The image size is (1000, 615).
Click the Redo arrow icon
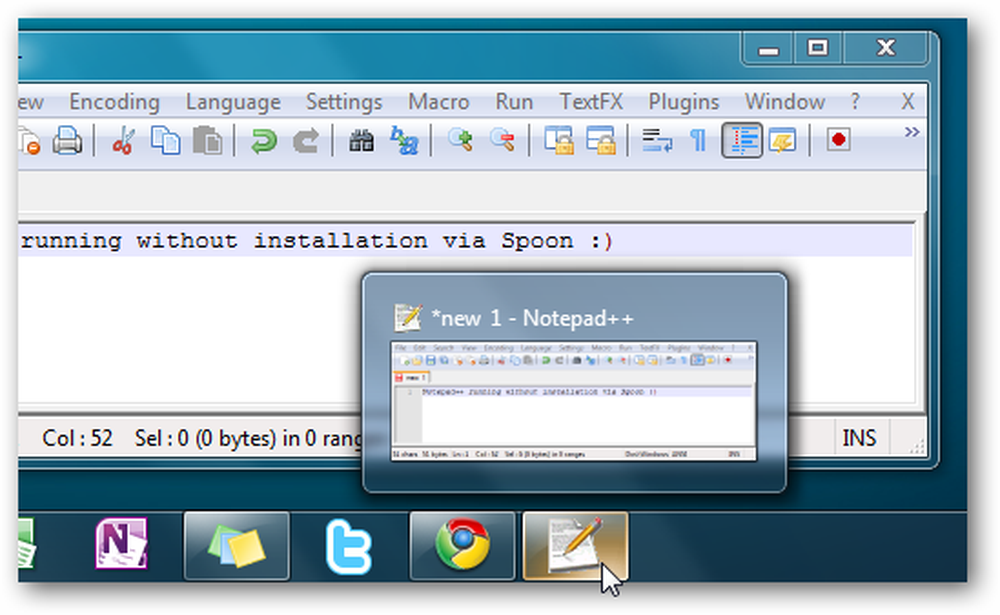point(305,141)
